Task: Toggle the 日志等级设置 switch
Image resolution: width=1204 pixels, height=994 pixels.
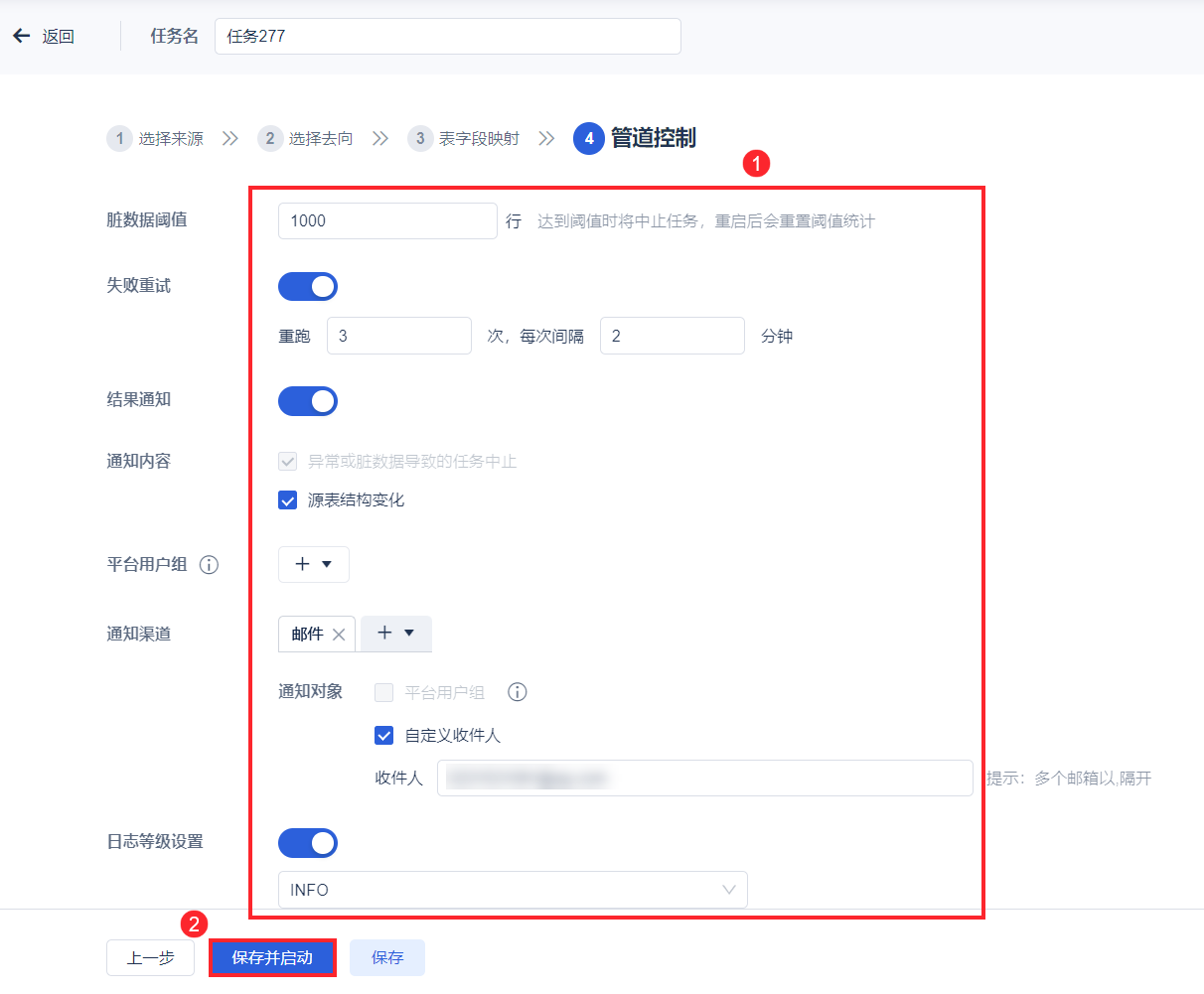Action: tap(308, 843)
